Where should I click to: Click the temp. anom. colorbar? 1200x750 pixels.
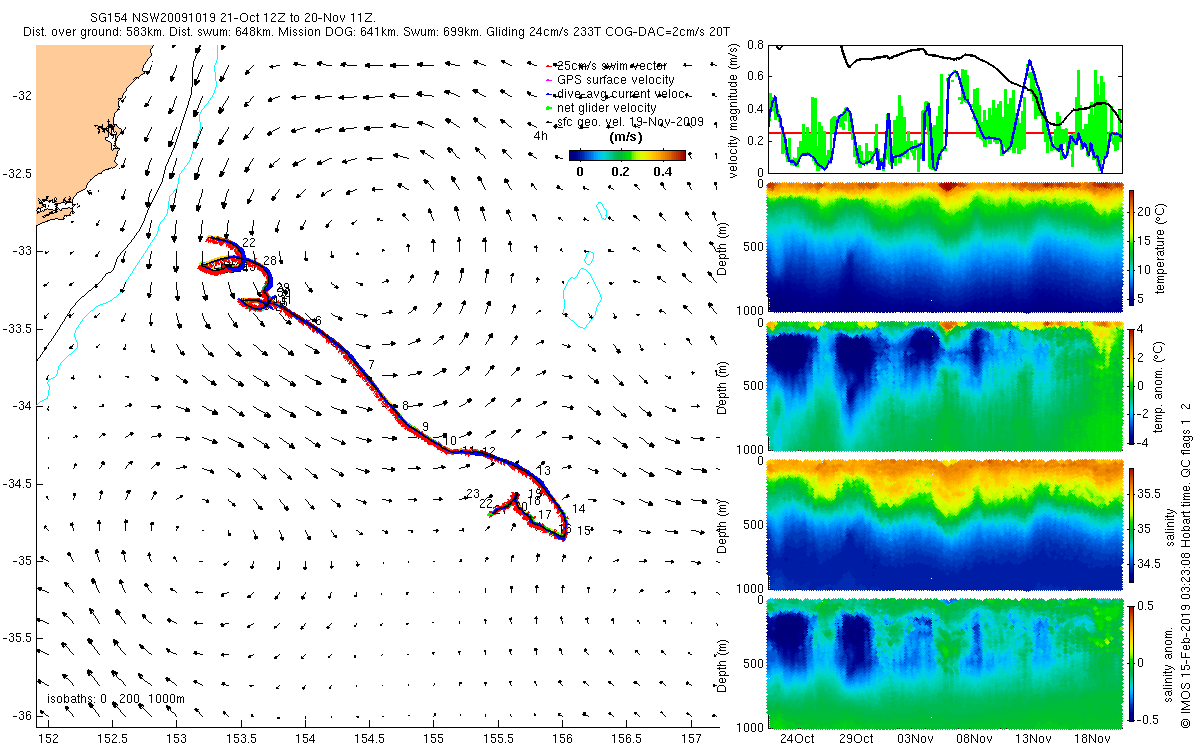(x=1133, y=386)
